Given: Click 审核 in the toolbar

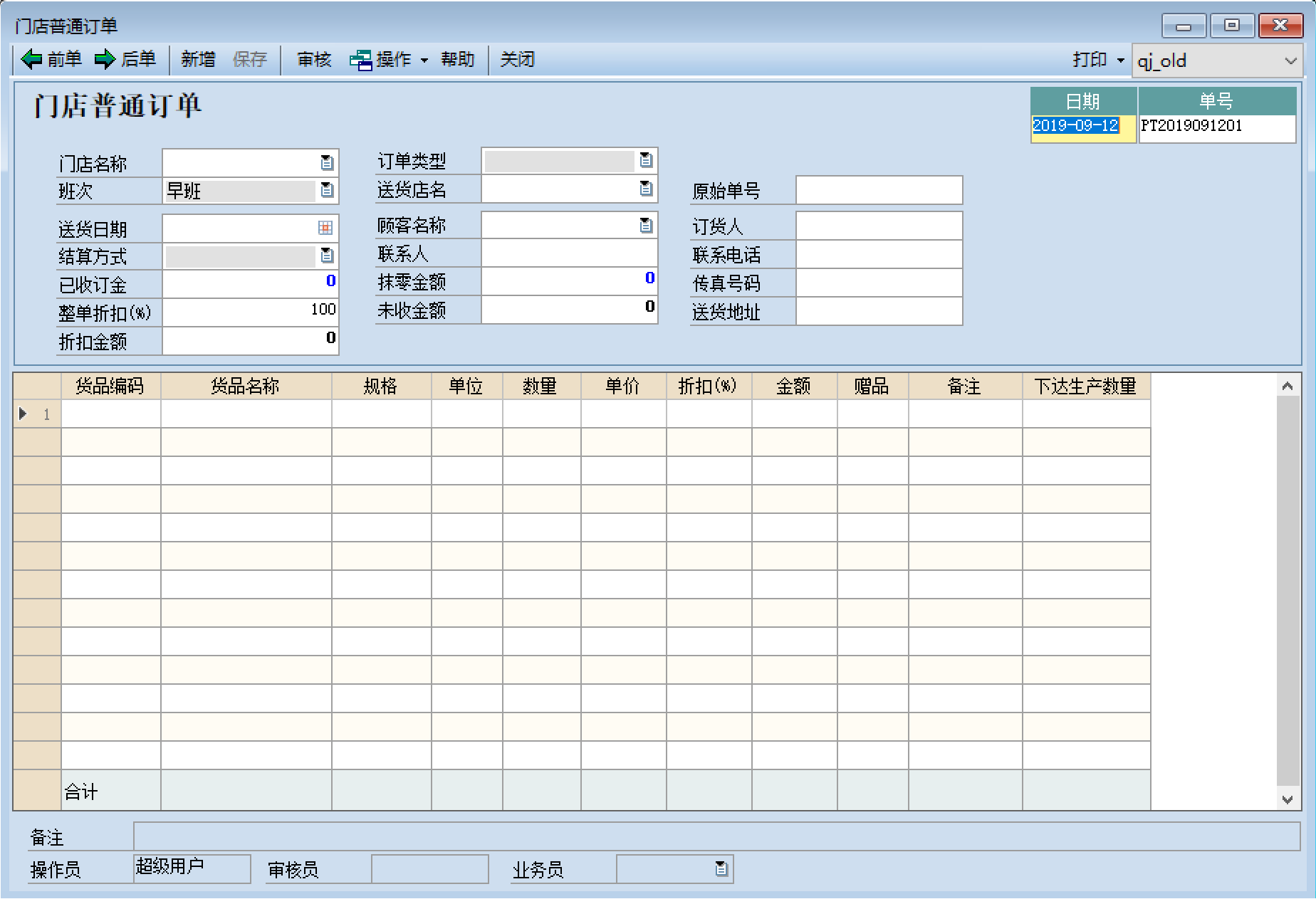Looking at the screenshot, I should coord(314,60).
